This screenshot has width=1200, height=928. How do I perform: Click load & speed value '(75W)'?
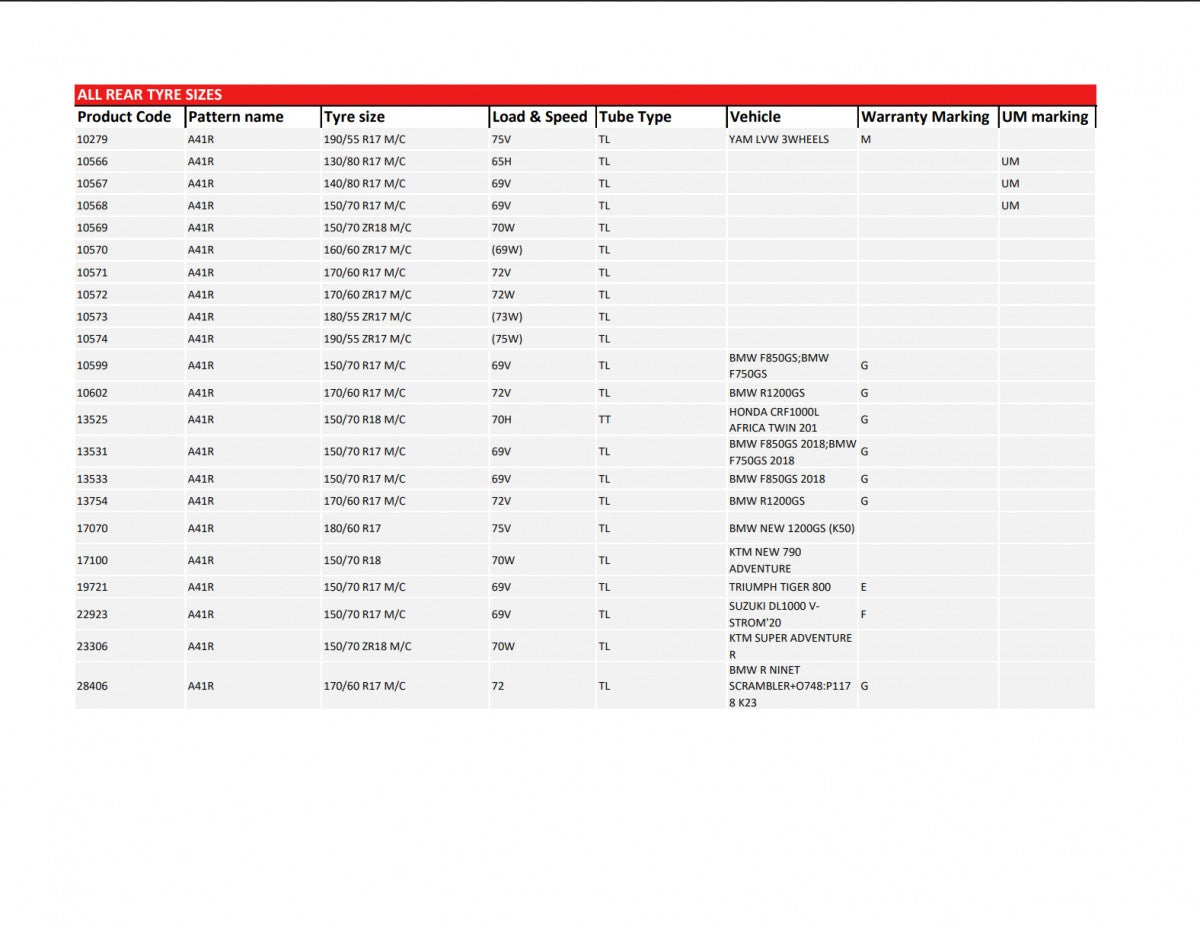(507, 339)
